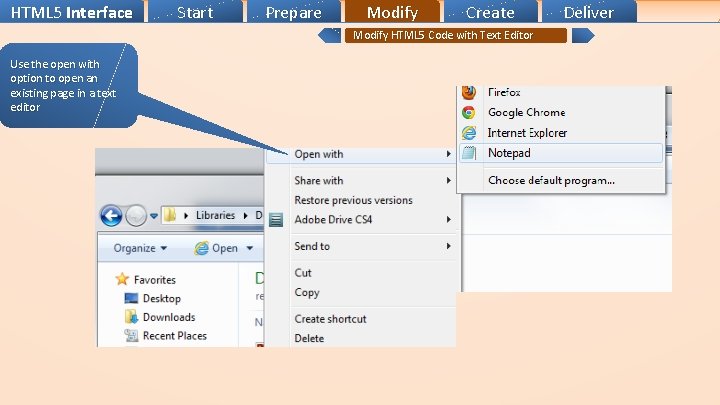
Task: Go to the Create tab
Action: click(490, 11)
